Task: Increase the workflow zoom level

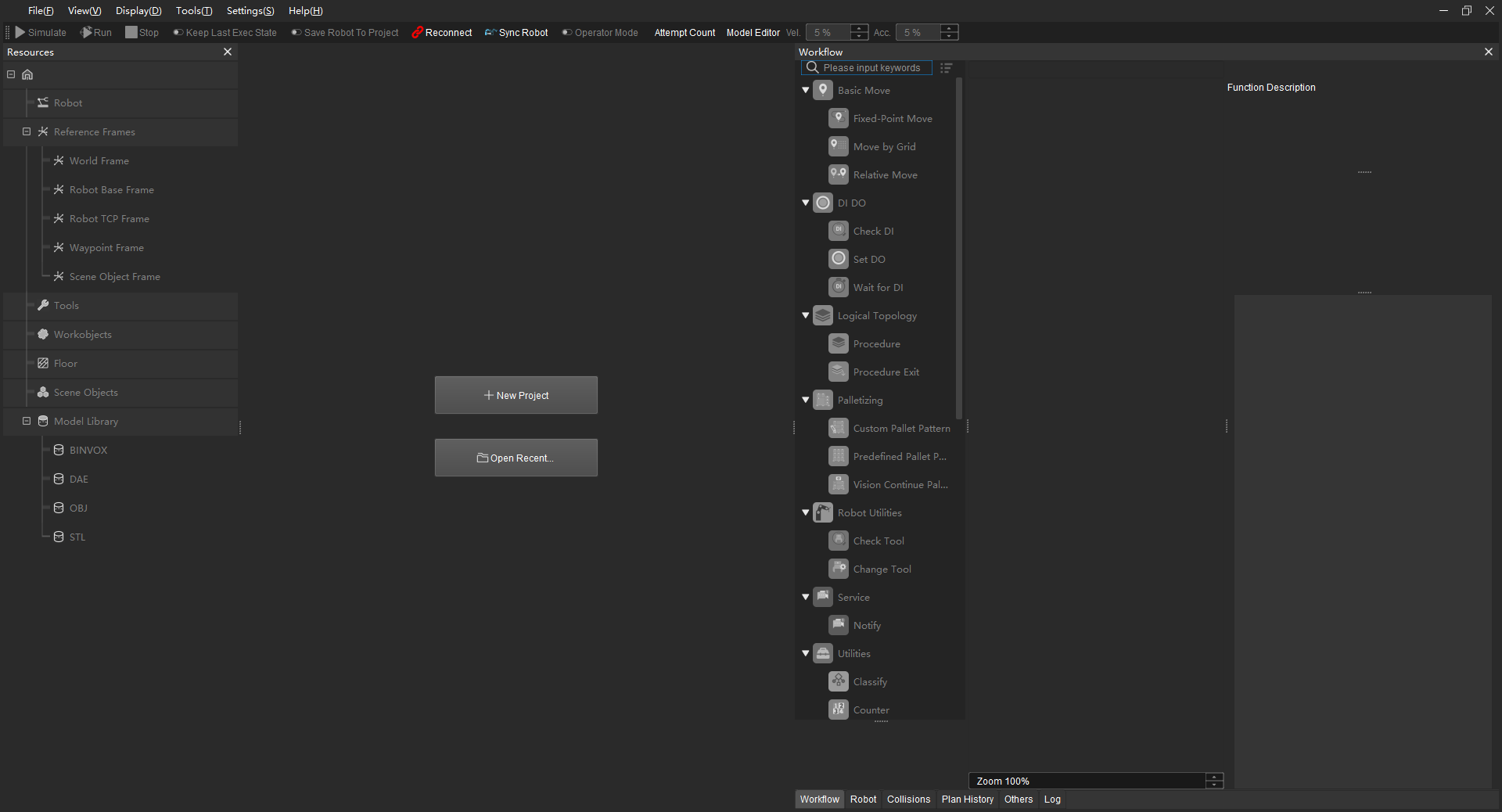Action: pyautogui.click(x=1214, y=777)
